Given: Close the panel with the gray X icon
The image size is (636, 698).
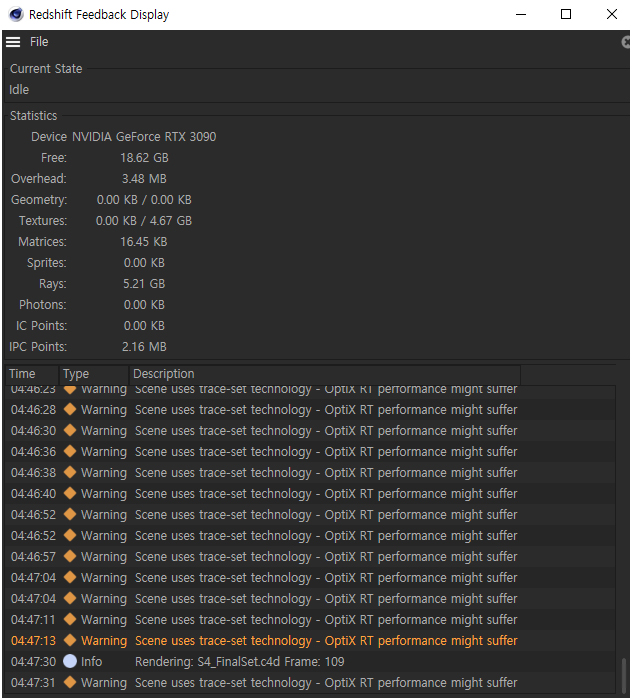Looking at the screenshot, I should click(626, 42).
